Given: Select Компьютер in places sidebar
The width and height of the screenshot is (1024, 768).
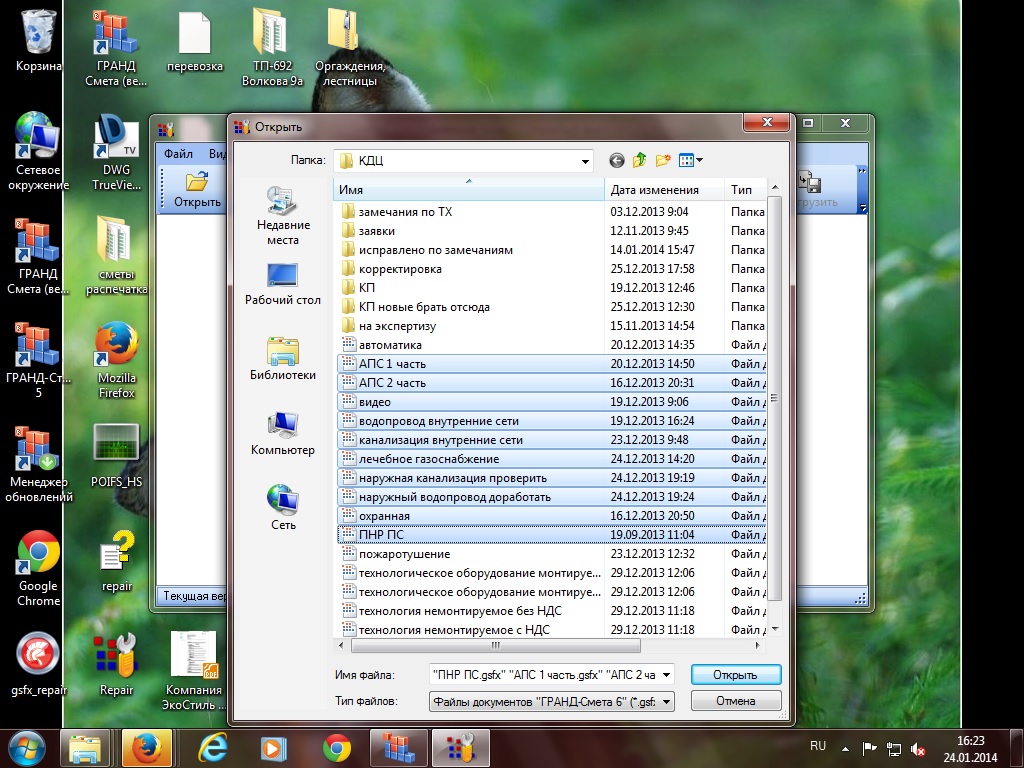Looking at the screenshot, I should click(283, 434).
